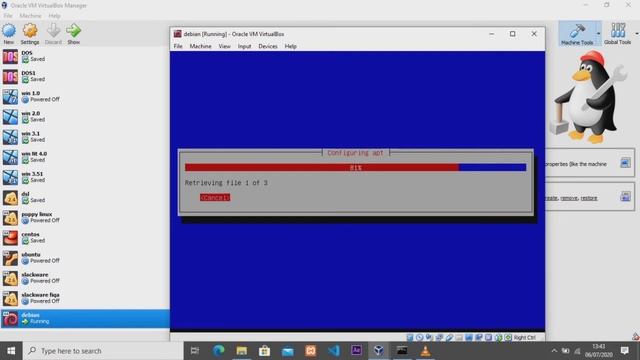Click the snapshots tool icon beside restore link
Screen dimensions: 640x360
coord(625,197)
